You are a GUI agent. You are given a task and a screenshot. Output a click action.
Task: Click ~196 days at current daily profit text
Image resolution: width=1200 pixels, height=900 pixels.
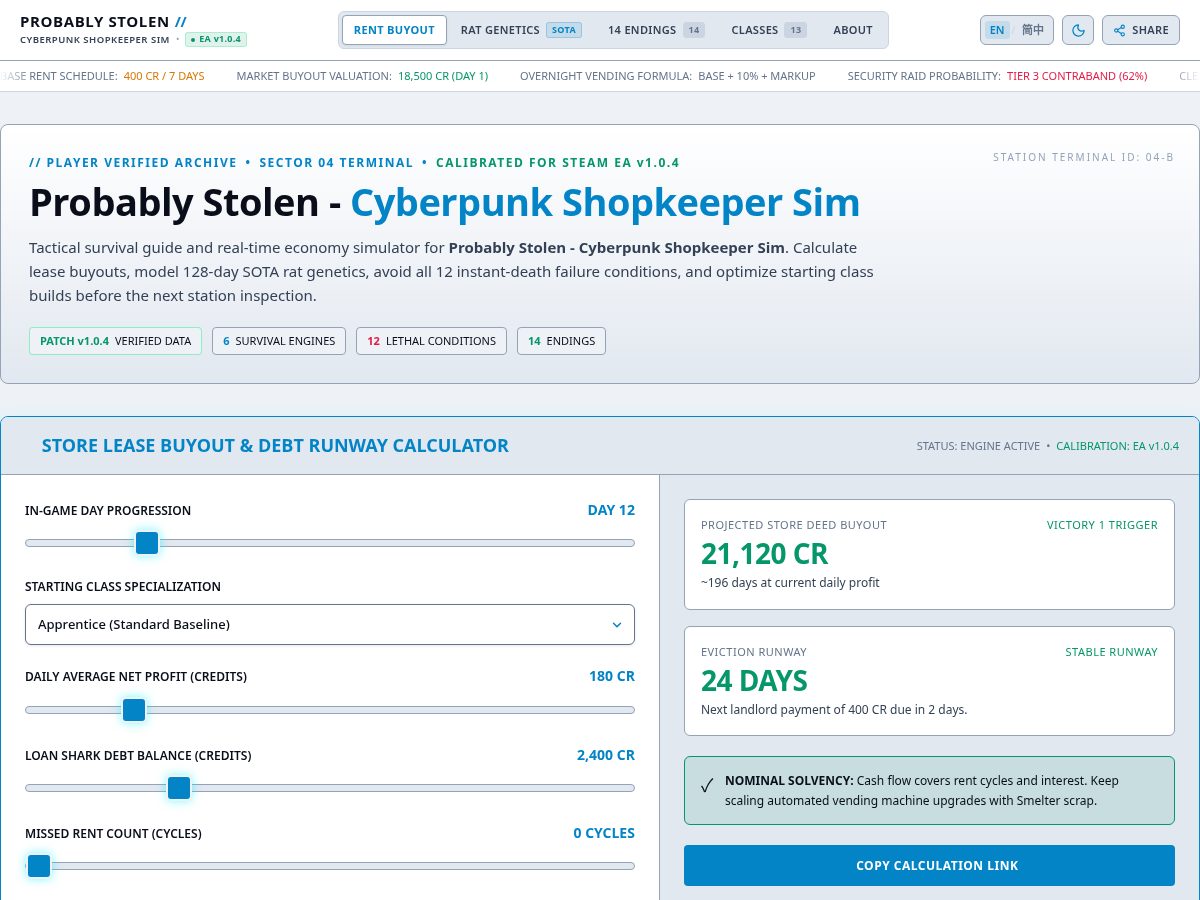click(790, 582)
